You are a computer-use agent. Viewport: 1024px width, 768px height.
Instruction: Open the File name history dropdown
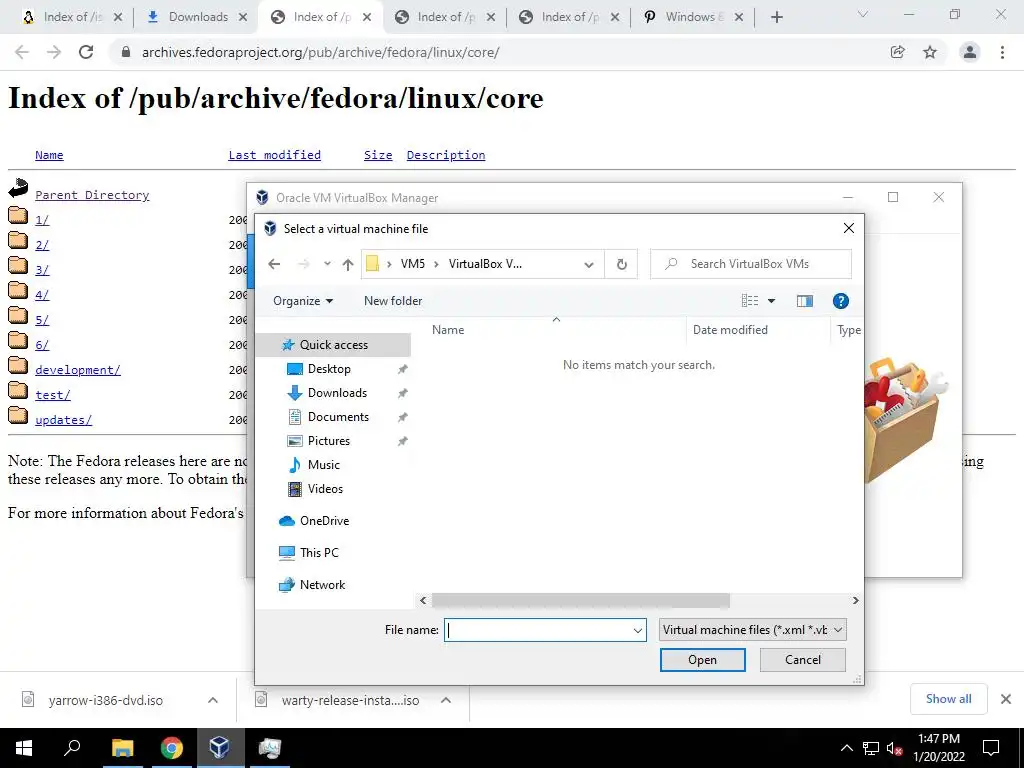tap(637, 630)
